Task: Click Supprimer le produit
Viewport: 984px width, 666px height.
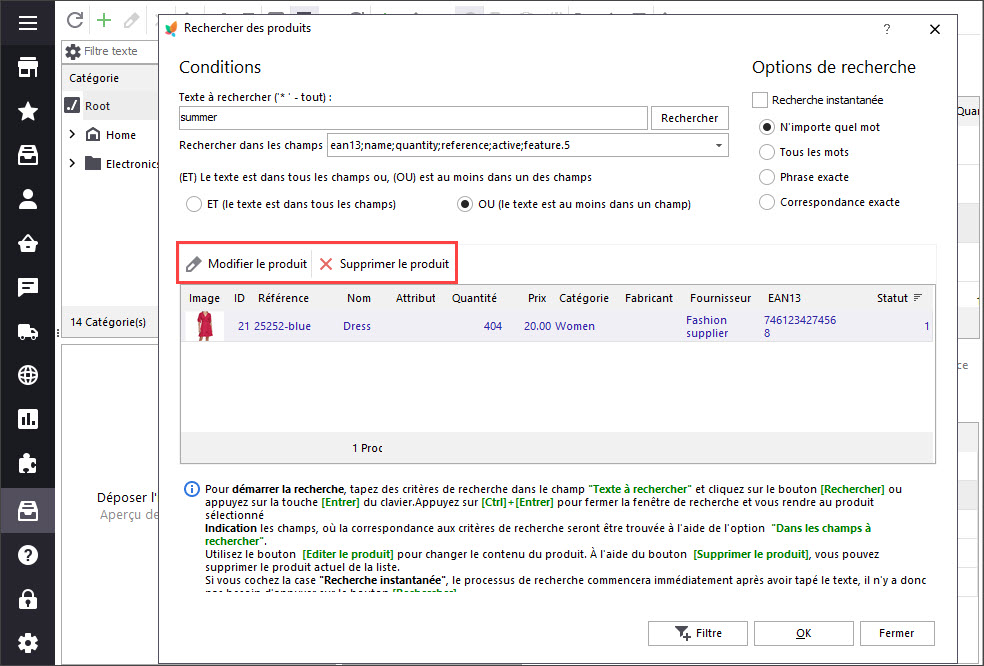Action: [384, 264]
